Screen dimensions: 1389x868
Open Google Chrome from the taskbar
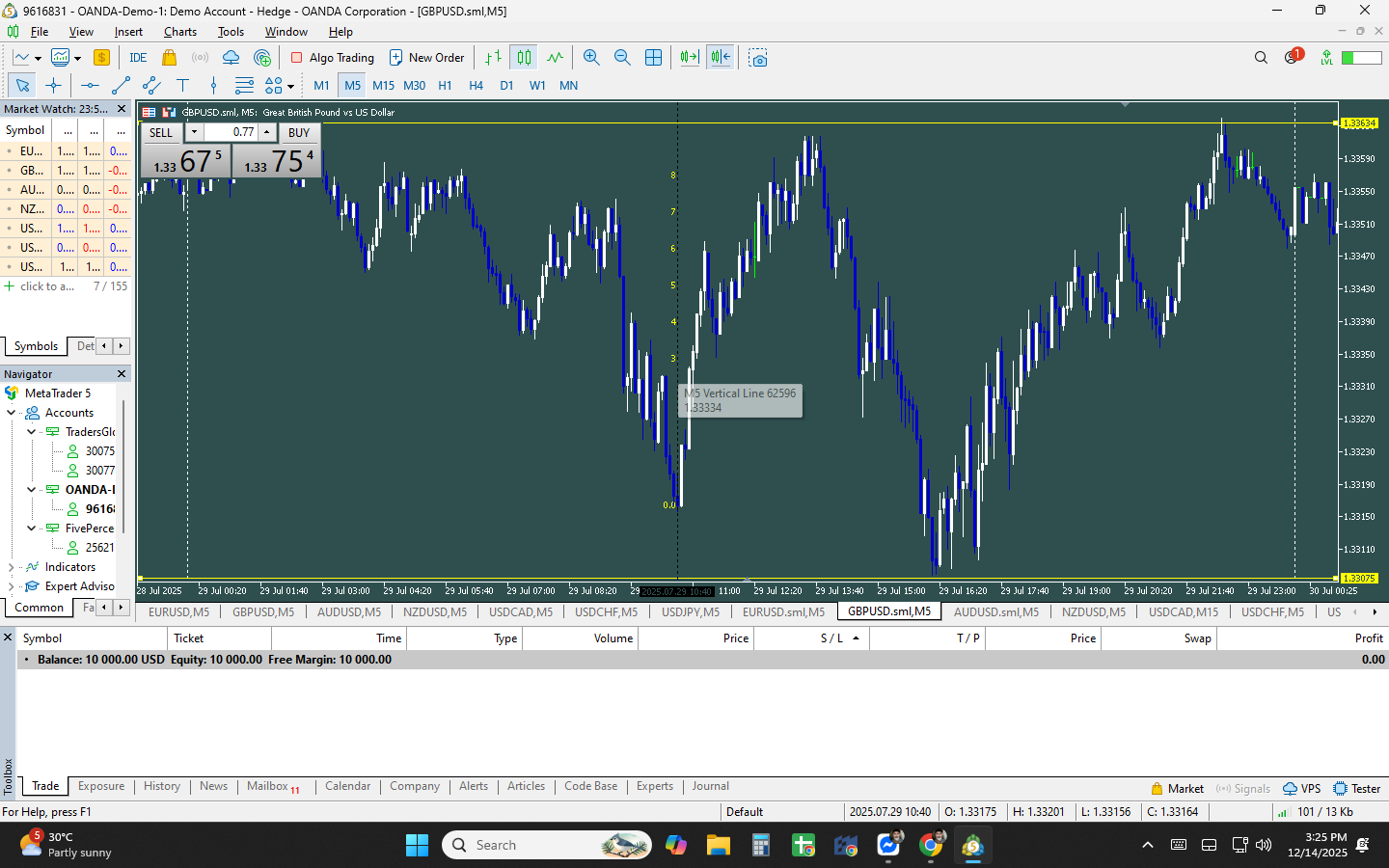click(931, 845)
